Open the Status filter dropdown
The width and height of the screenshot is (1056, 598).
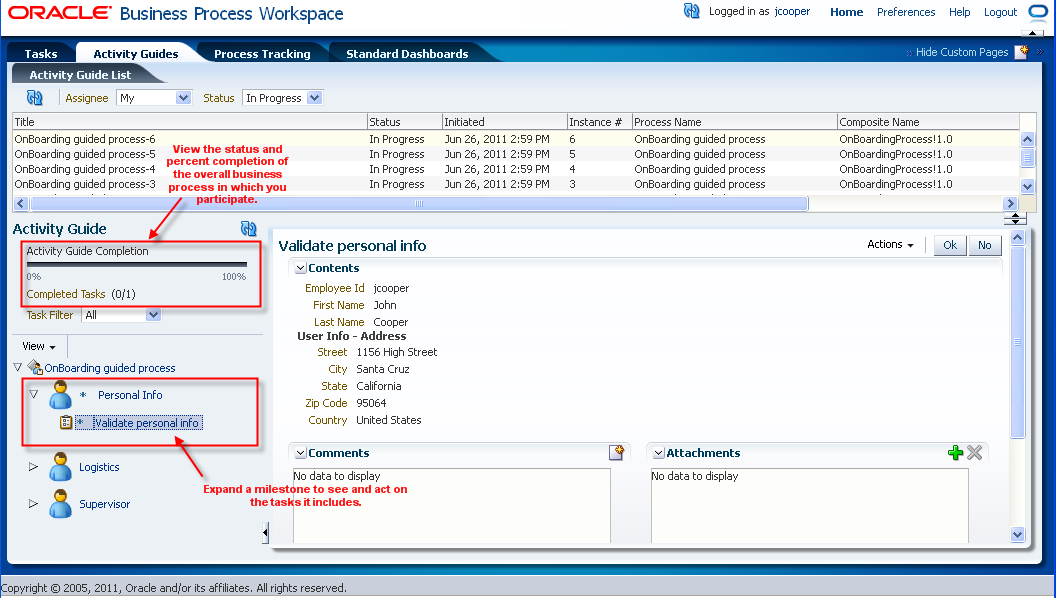[x=315, y=98]
